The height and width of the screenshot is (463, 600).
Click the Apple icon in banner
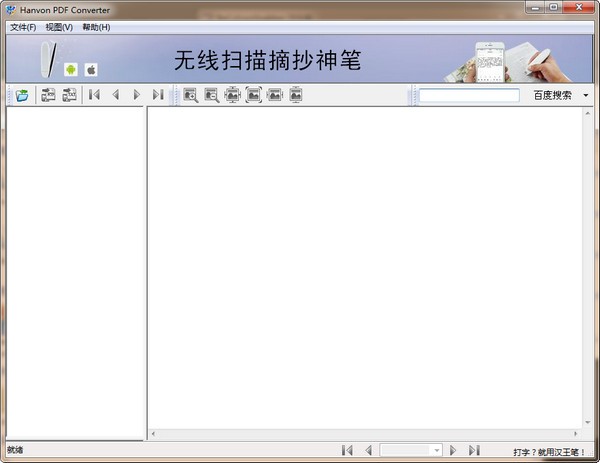click(91, 70)
